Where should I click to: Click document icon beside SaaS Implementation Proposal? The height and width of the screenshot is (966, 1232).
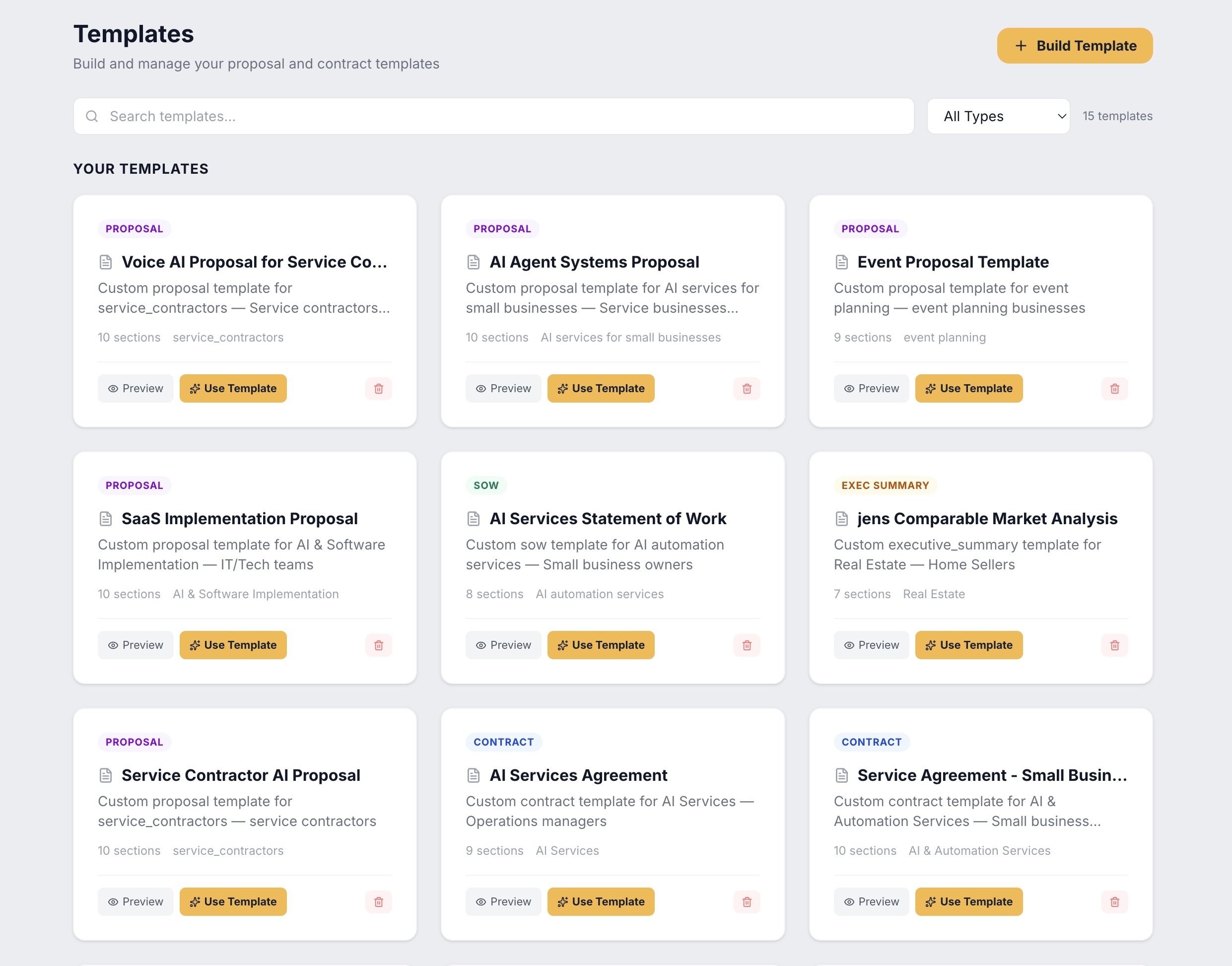click(x=106, y=519)
